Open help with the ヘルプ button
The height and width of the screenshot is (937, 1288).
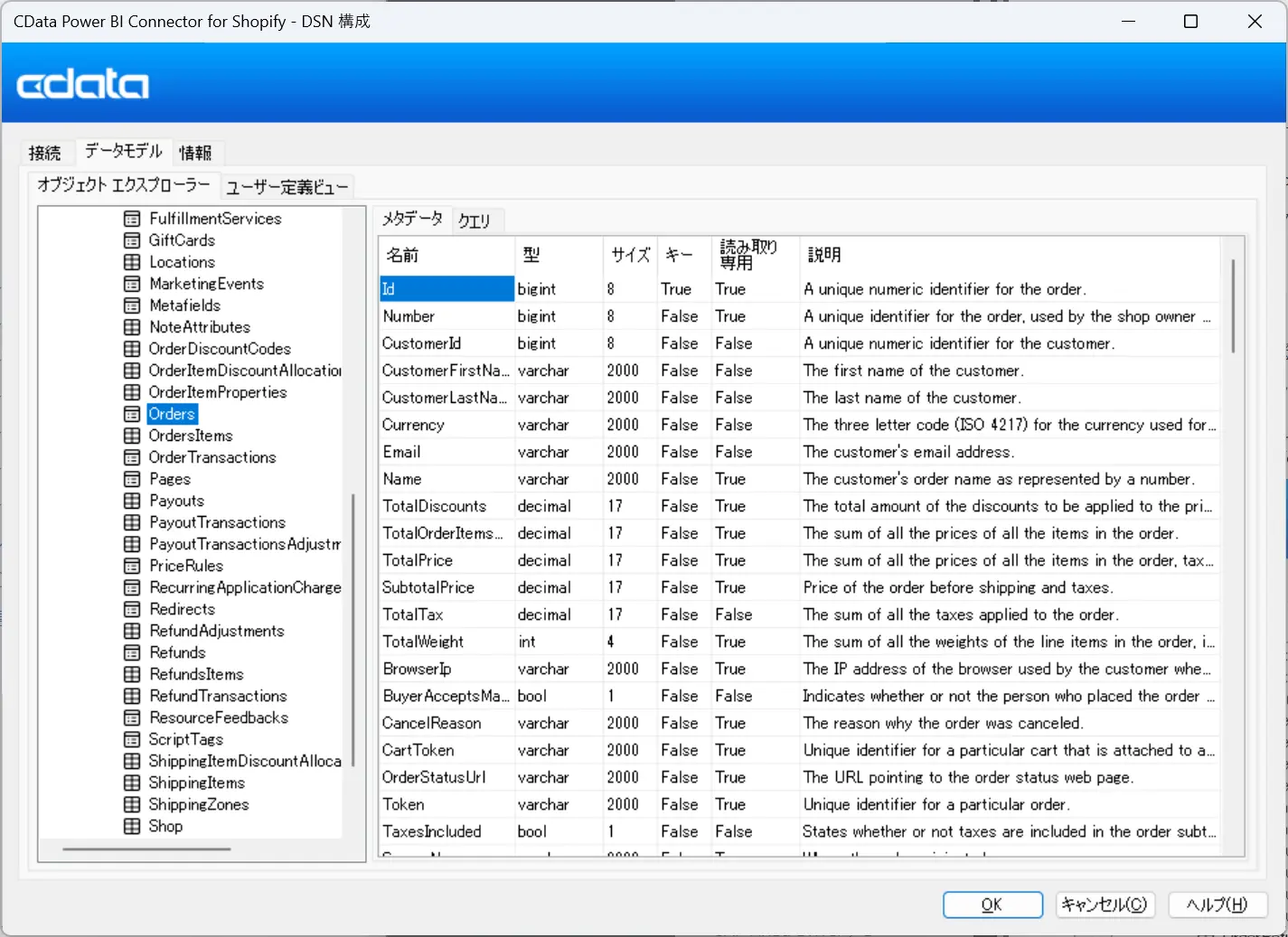pyautogui.click(x=1217, y=904)
